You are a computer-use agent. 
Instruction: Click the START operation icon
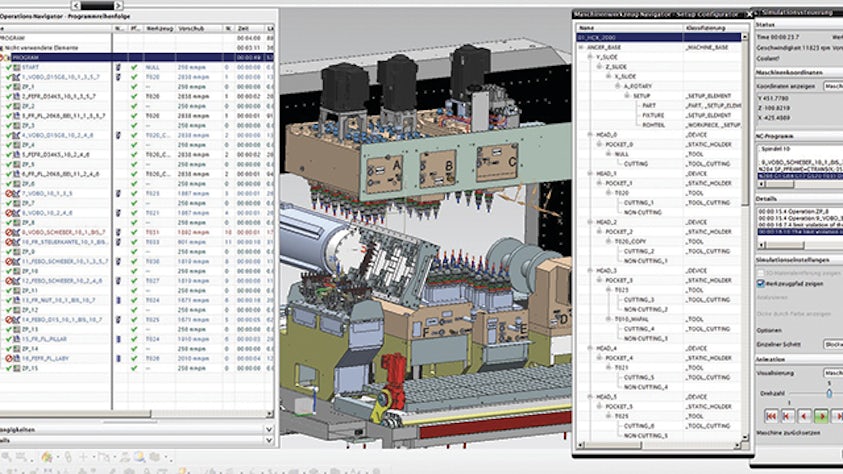click(17, 68)
